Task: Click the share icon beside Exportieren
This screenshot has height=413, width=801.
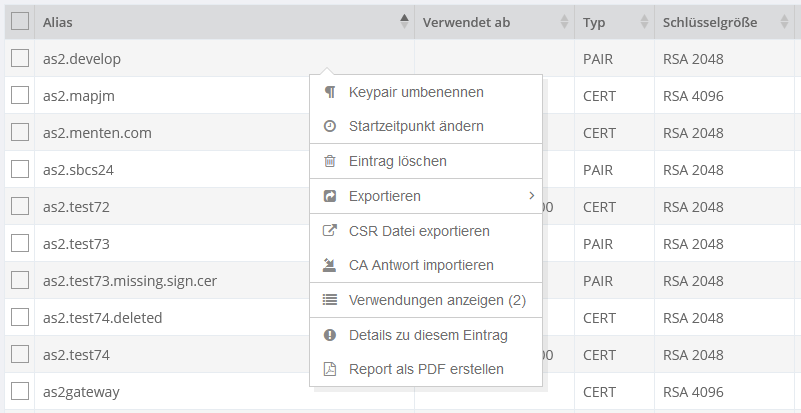Action: [330, 196]
